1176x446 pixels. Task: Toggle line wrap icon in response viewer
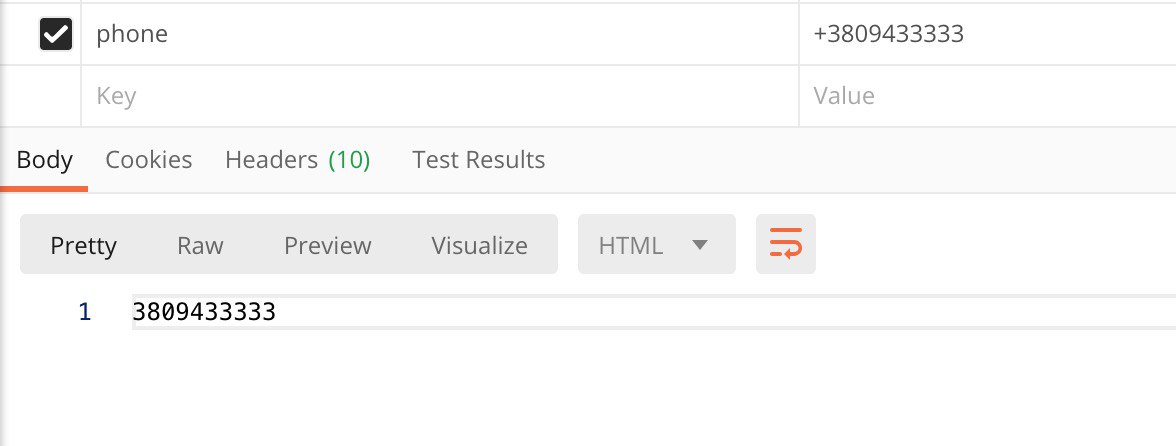785,244
